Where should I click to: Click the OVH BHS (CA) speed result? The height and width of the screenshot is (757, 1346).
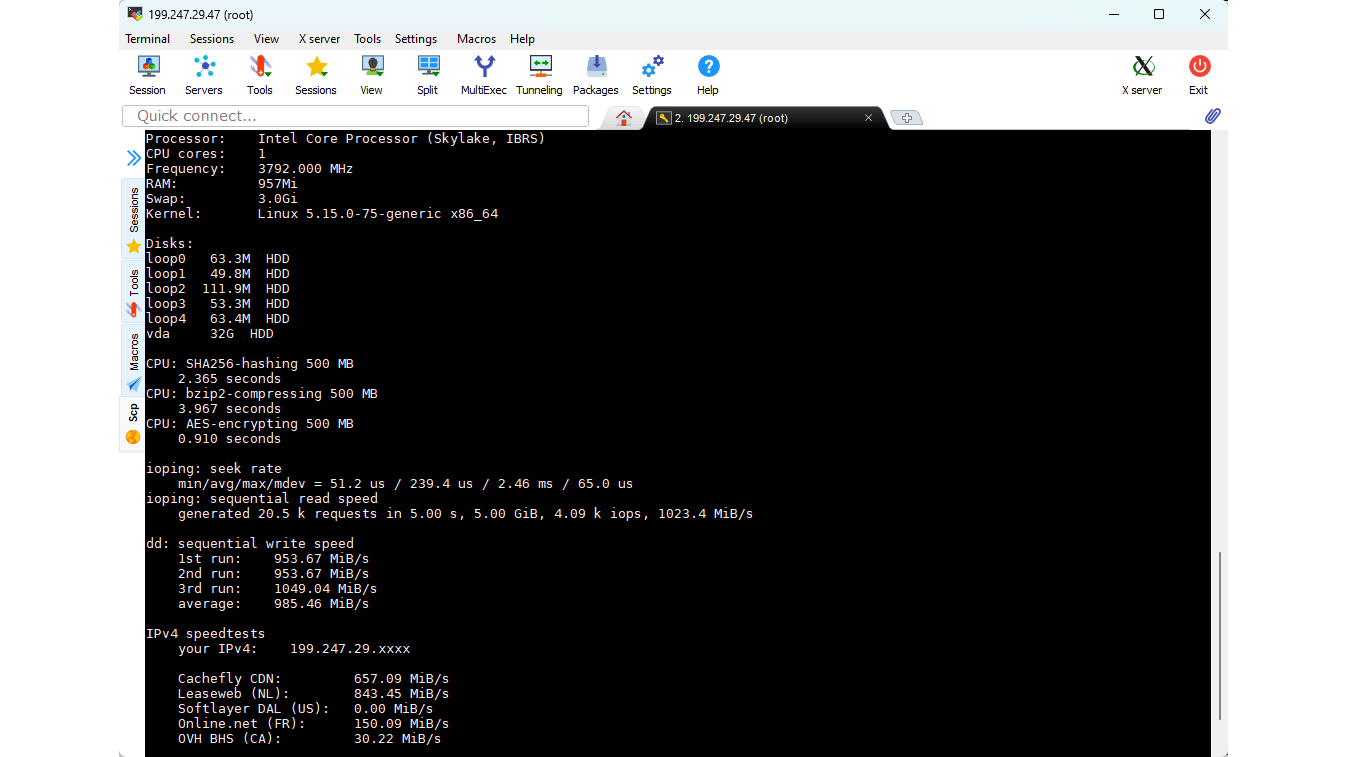coord(310,739)
